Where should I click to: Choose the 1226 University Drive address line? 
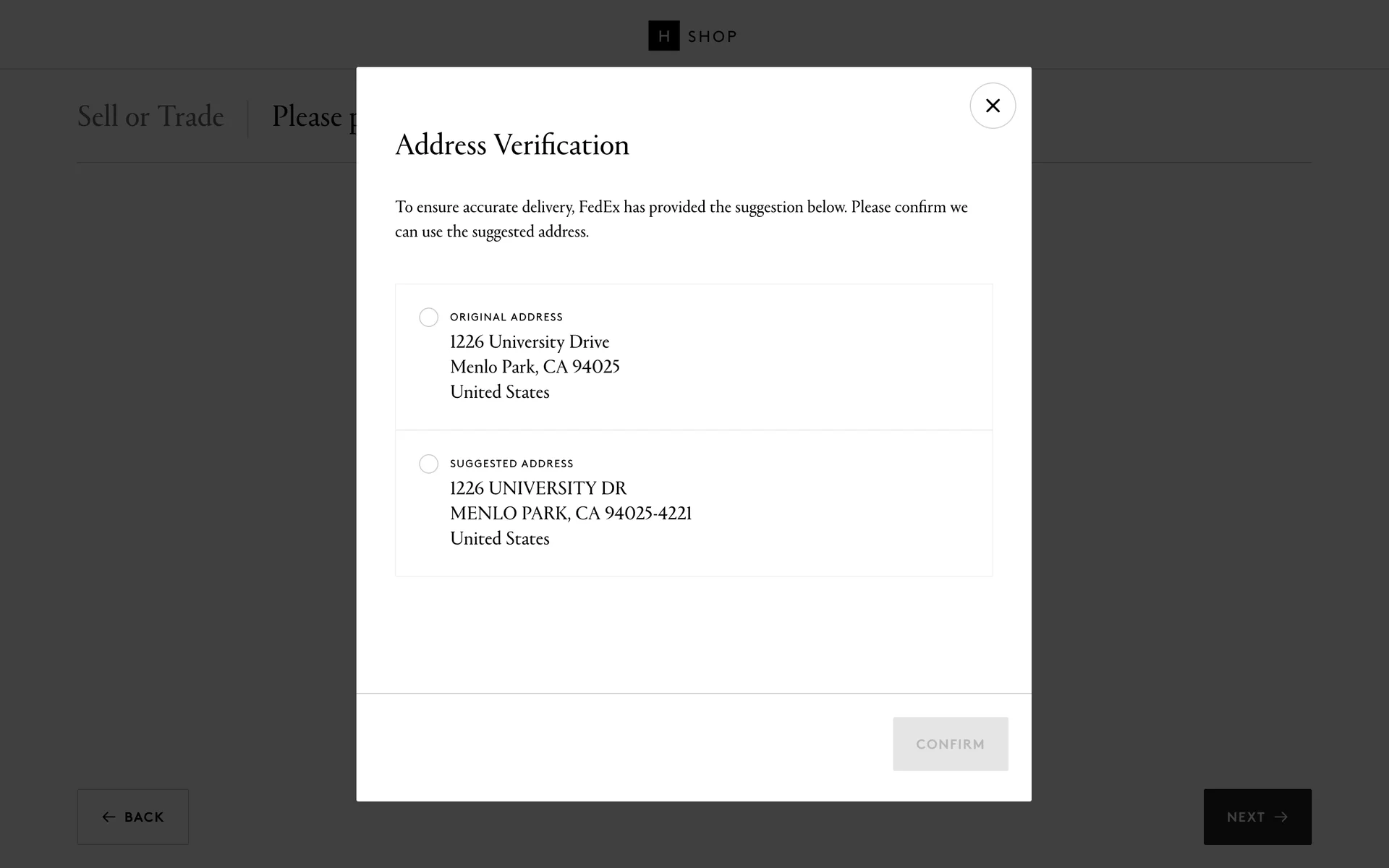point(530,342)
